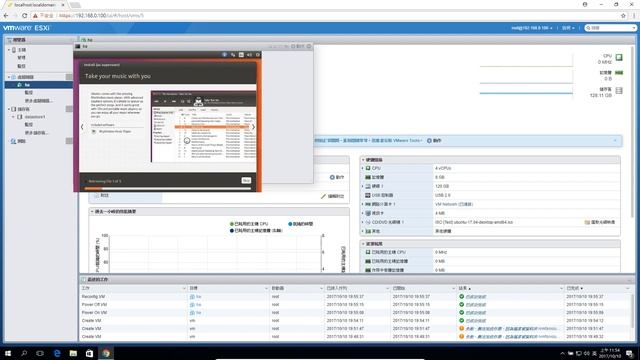Viewport: 640px width, 360px height.
Task: Click the Networking globe icon
Action: (x=13, y=141)
